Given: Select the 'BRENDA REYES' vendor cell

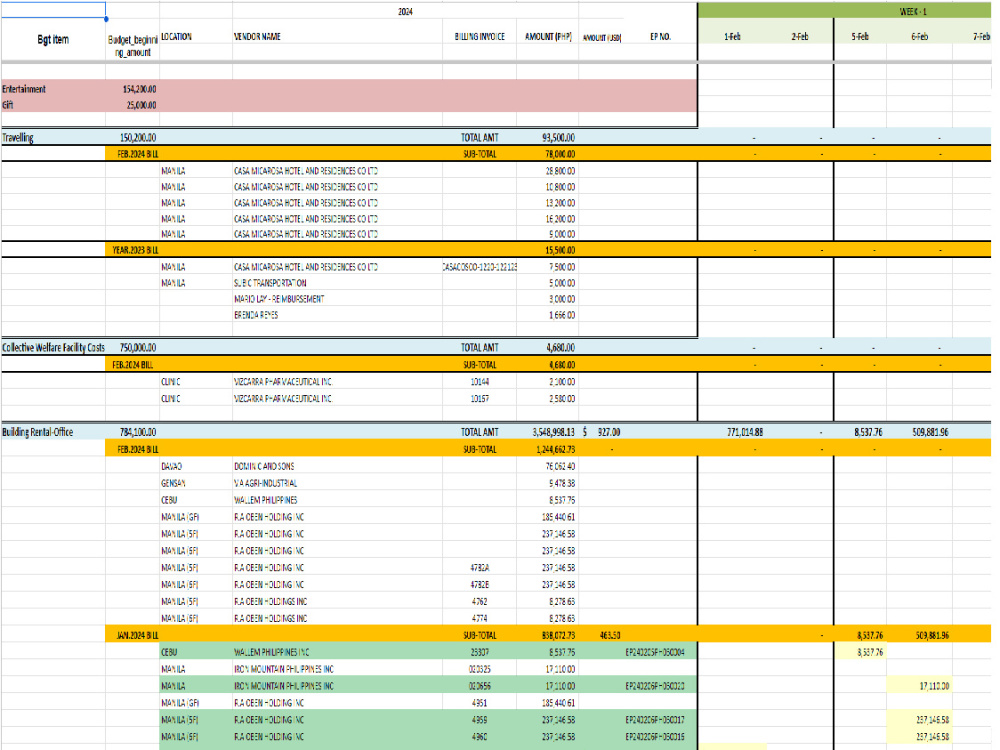Looking at the screenshot, I should tap(256, 315).
